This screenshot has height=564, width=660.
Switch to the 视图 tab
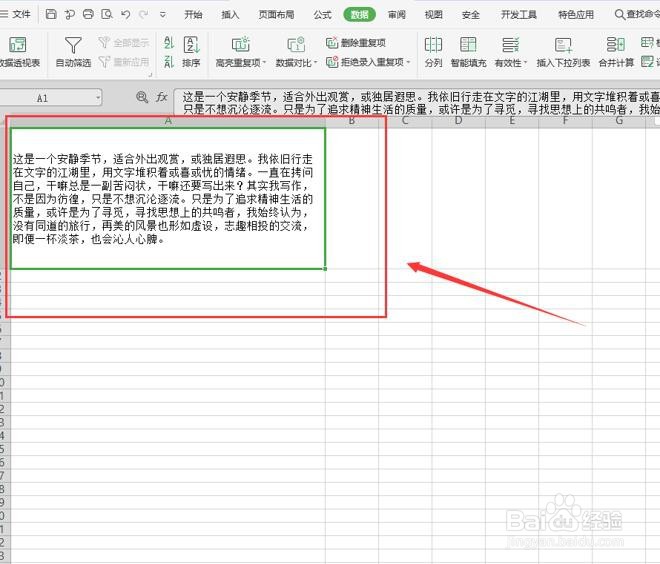click(x=434, y=15)
